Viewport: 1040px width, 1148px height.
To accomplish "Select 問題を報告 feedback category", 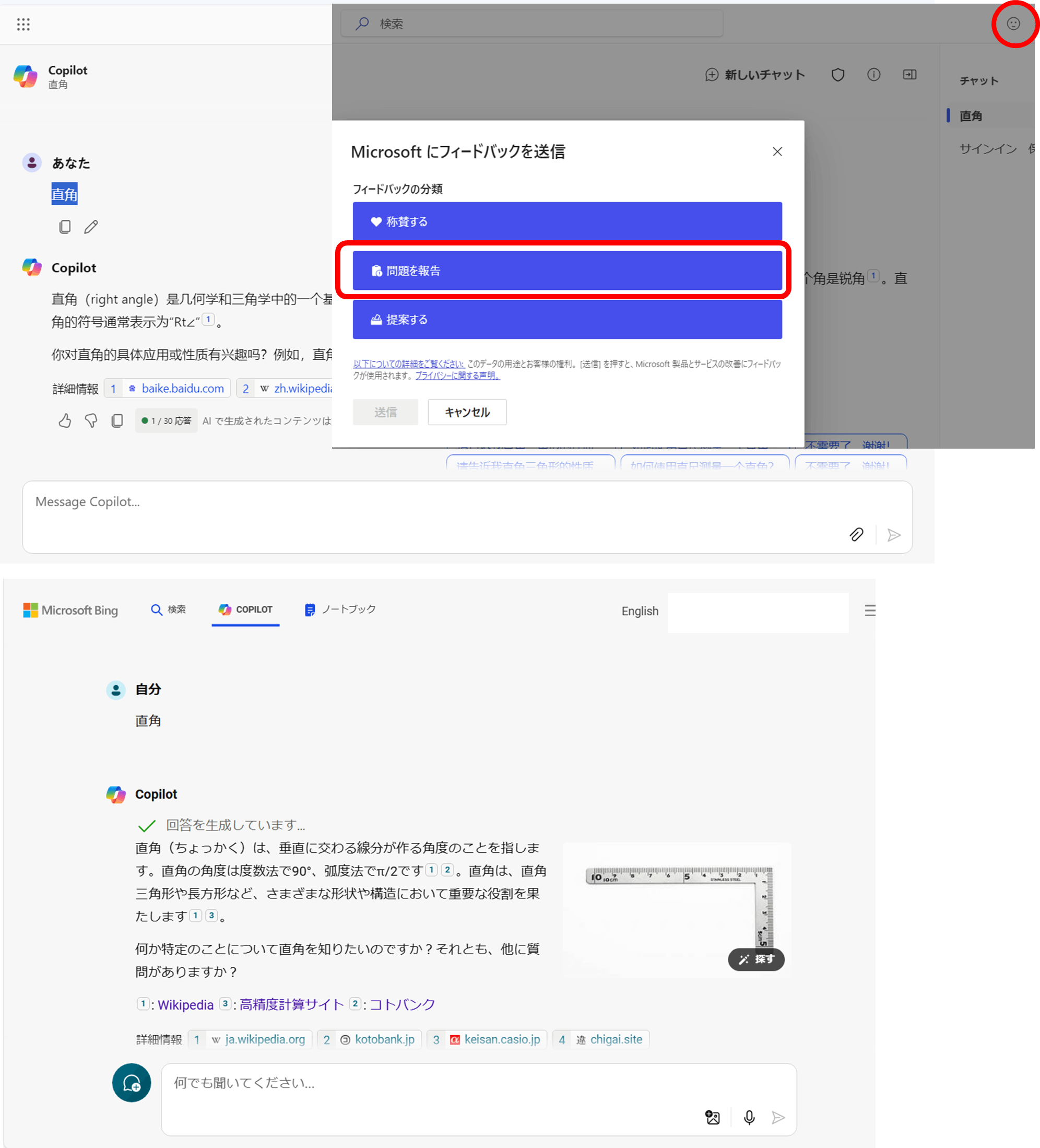I will click(x=567, y=271).
